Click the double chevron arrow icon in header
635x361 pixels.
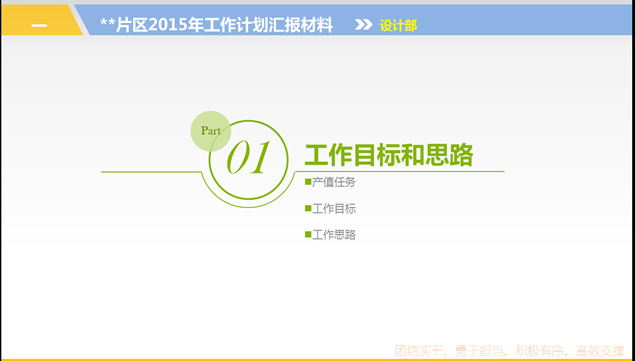click(363, 25)
